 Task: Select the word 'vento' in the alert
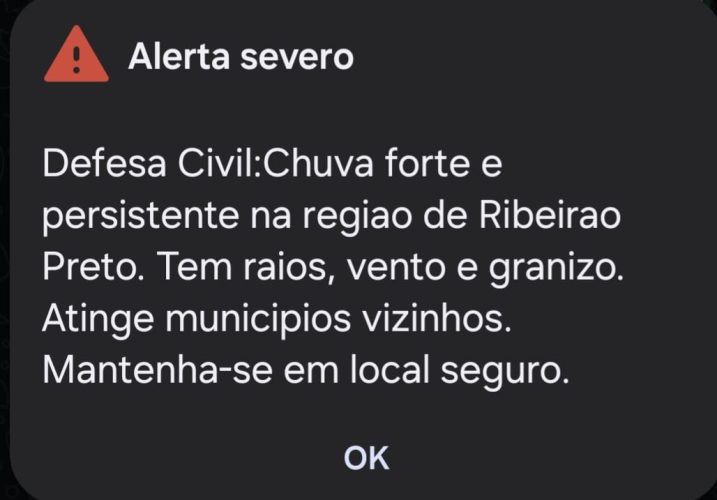[396, 268]
